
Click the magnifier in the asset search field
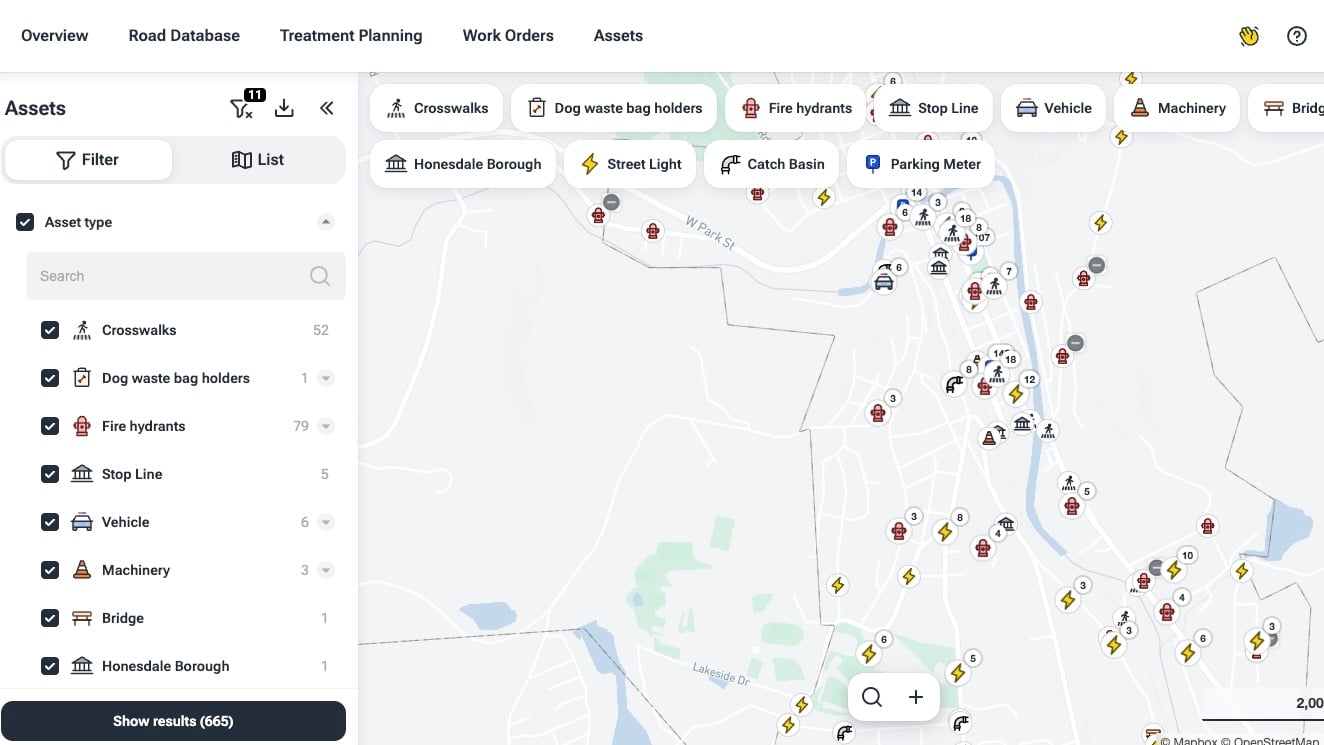[x=320, y=276]
